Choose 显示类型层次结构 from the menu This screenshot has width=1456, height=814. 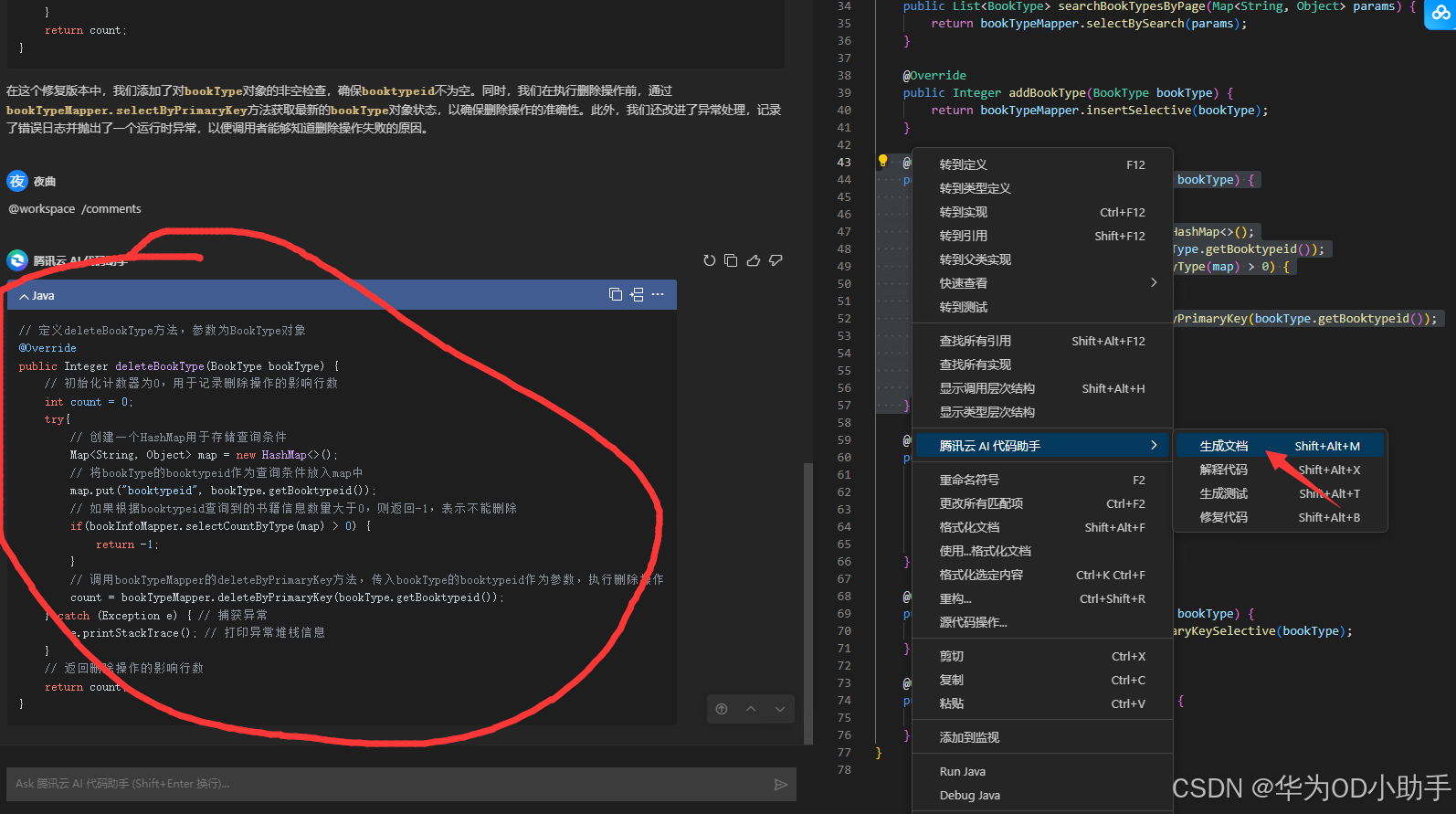pyautogui.click(x=1042, y=412)
